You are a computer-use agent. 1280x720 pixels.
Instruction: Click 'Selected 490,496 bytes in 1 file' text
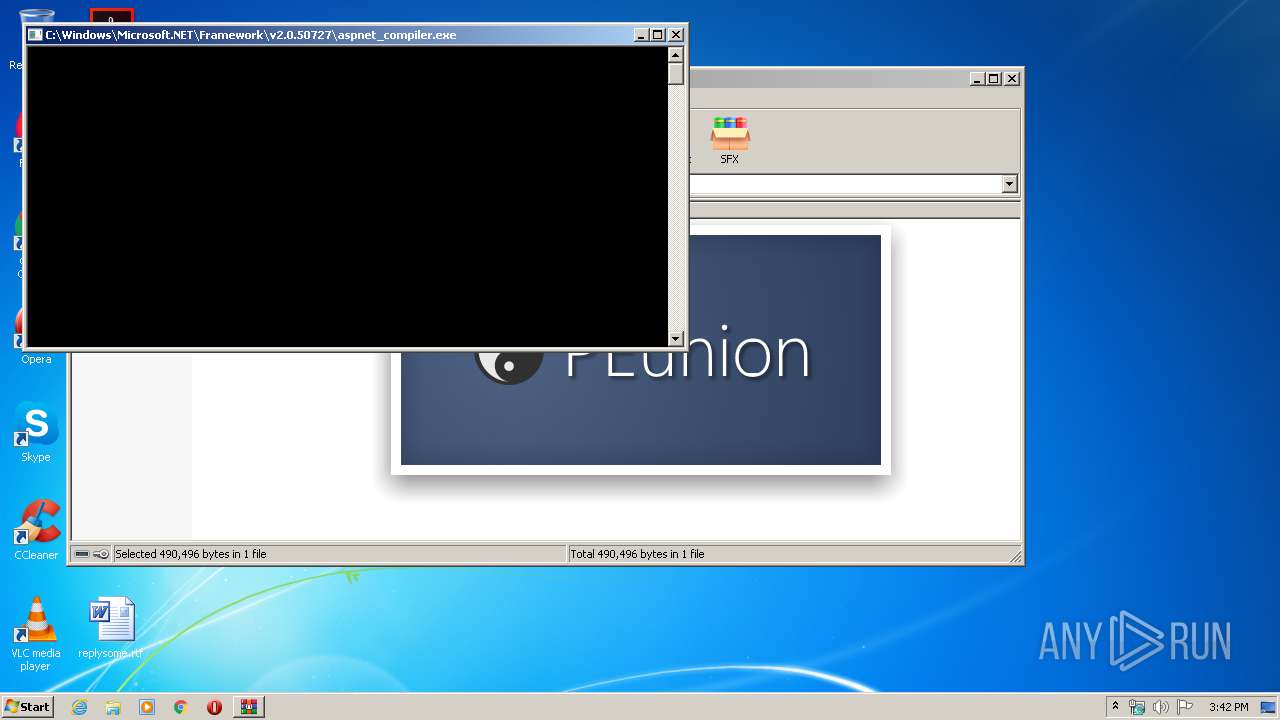click(x=191, y=554)
